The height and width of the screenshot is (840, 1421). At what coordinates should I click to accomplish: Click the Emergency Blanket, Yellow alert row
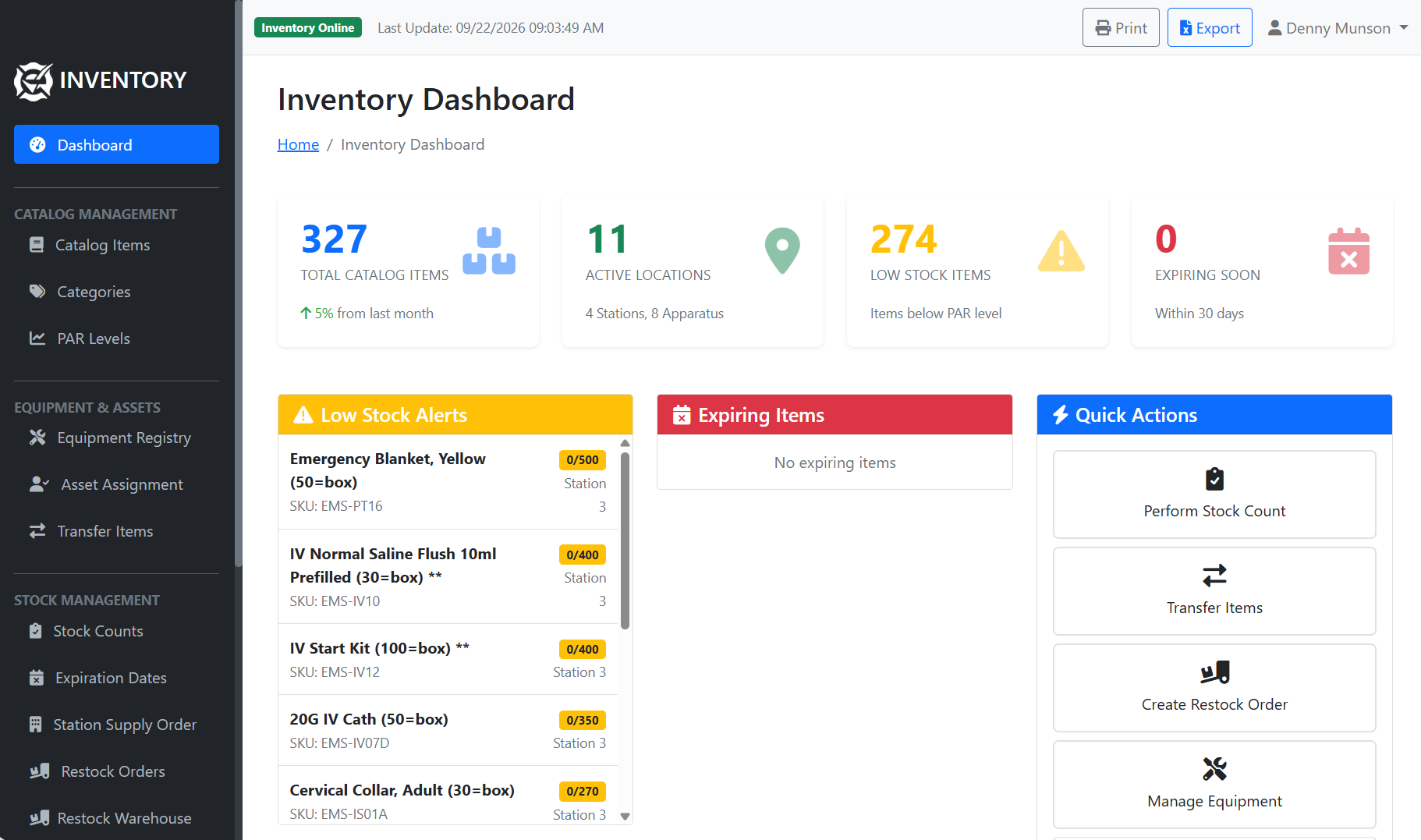[x=448, y=482]
